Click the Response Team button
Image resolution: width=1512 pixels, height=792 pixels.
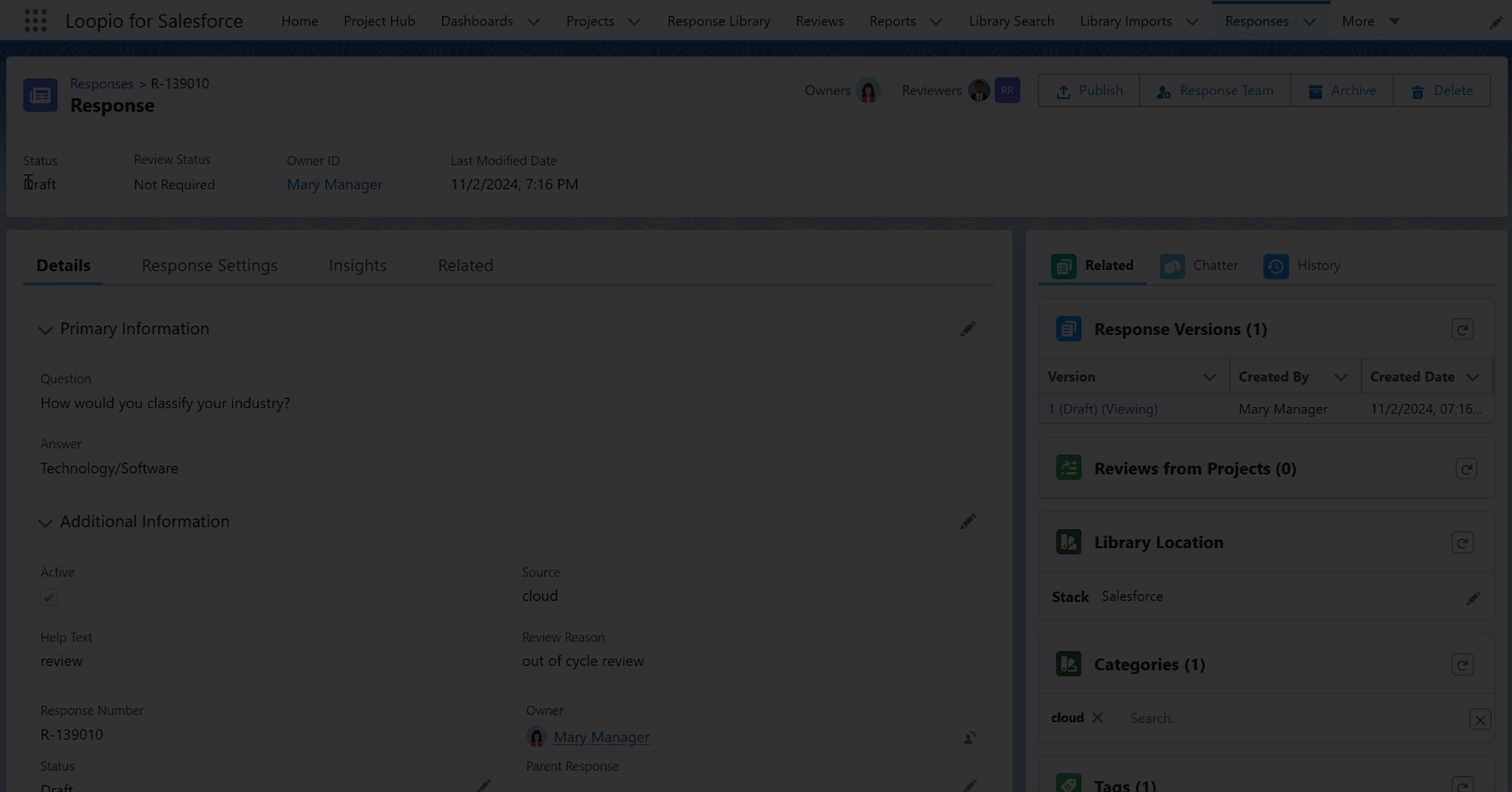pyautogui.click(x=1215, y=91)
